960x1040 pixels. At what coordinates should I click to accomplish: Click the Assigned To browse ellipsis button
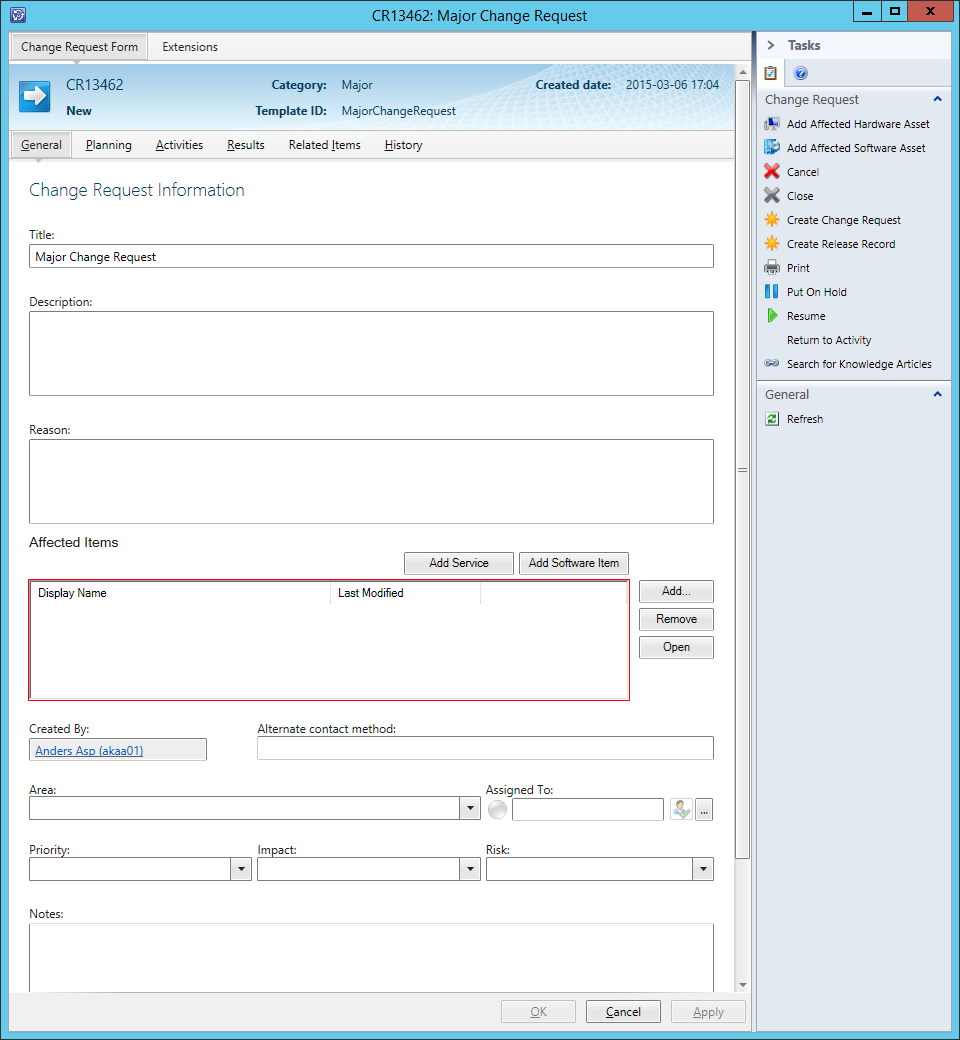coord(704,809)
